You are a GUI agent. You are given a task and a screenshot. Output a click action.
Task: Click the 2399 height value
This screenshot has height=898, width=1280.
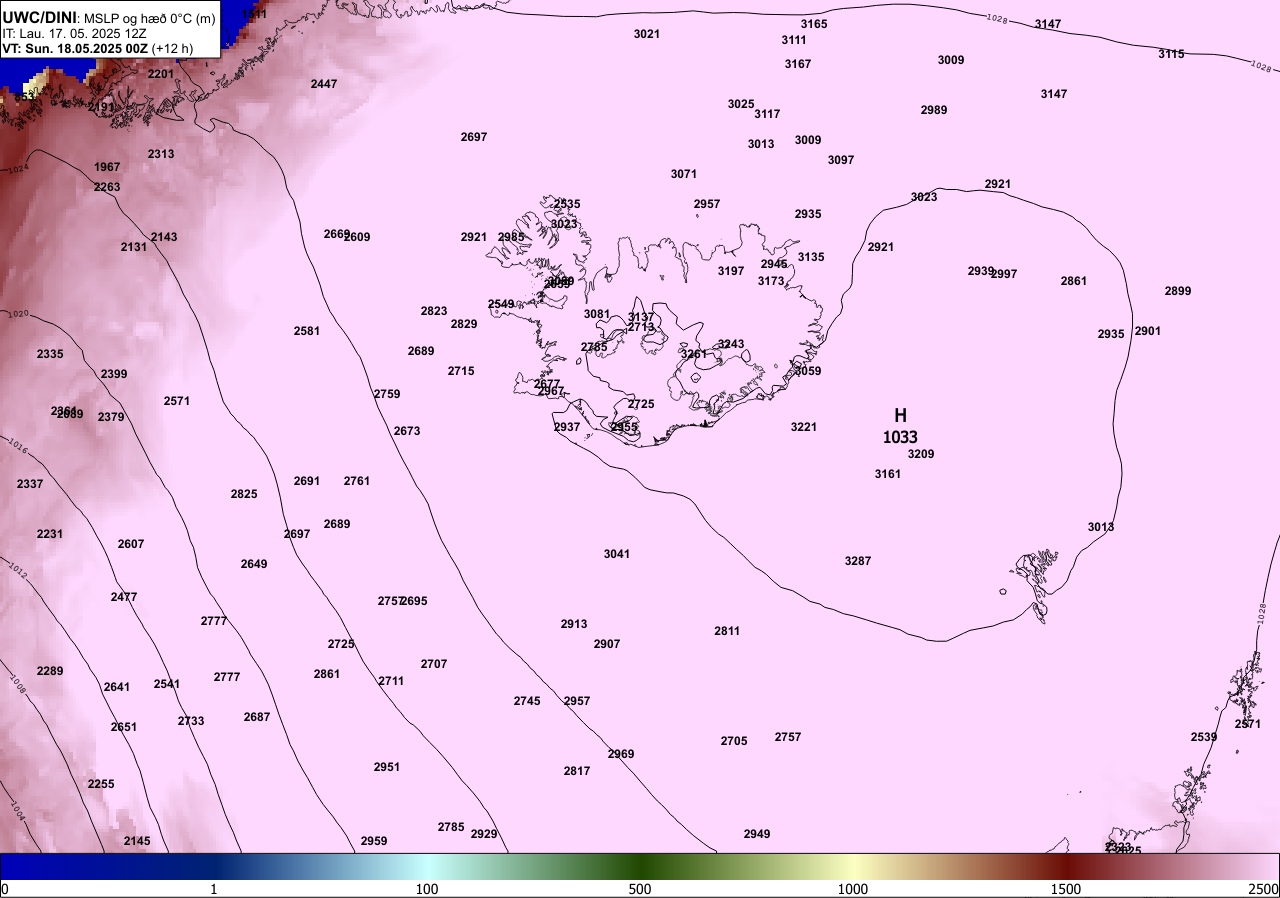[x=114, y=374]
